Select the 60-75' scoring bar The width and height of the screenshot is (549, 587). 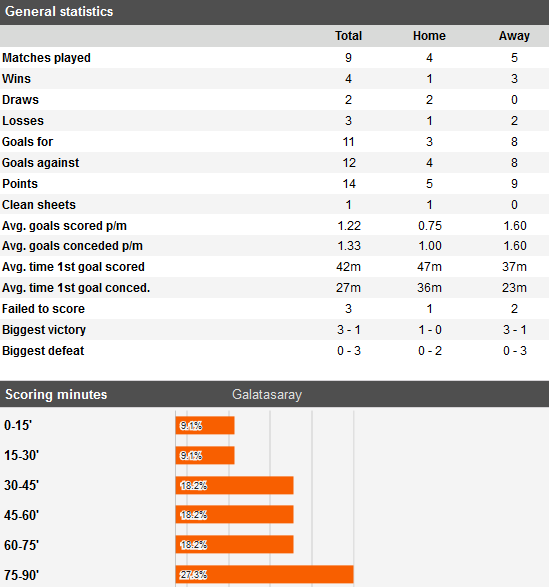click(234, 545)
